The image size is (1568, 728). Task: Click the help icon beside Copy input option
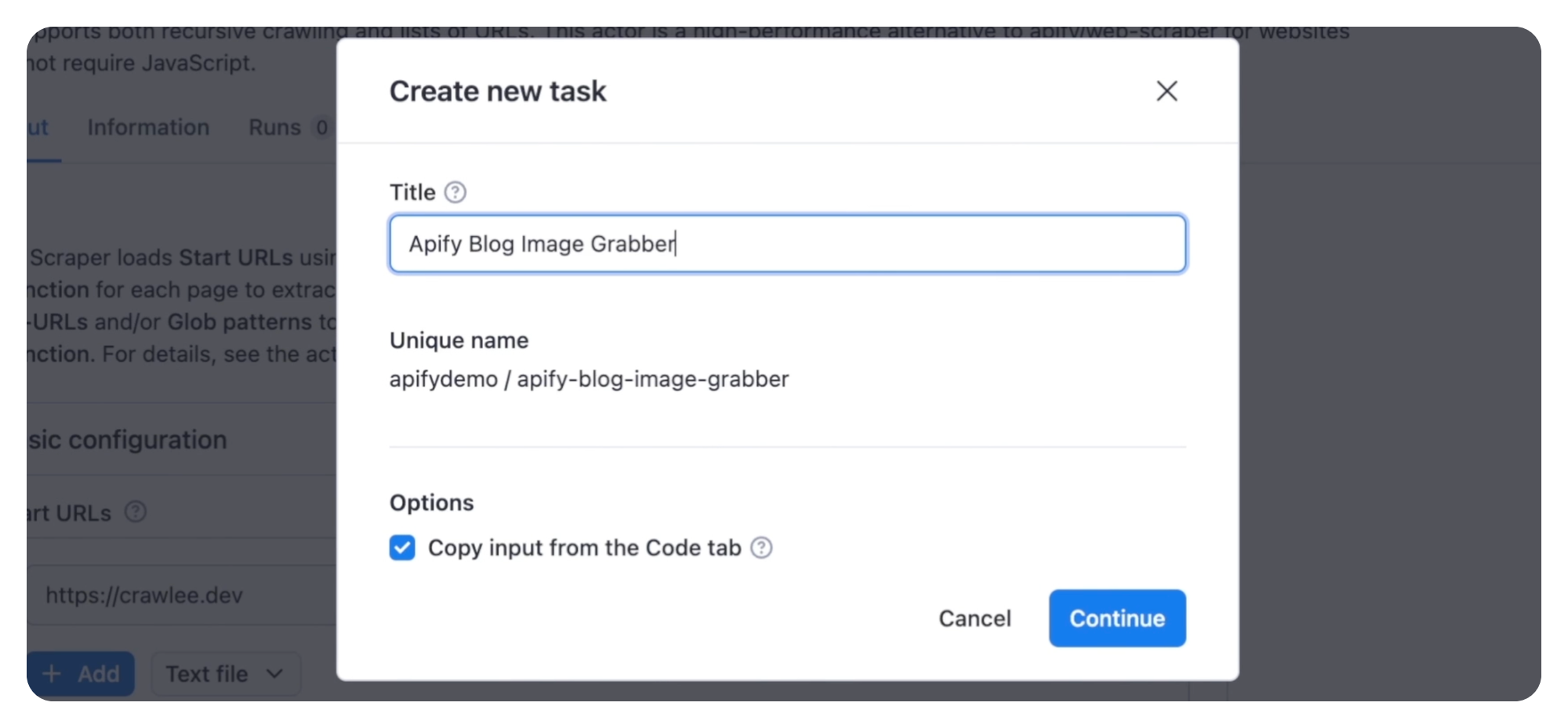761,548
